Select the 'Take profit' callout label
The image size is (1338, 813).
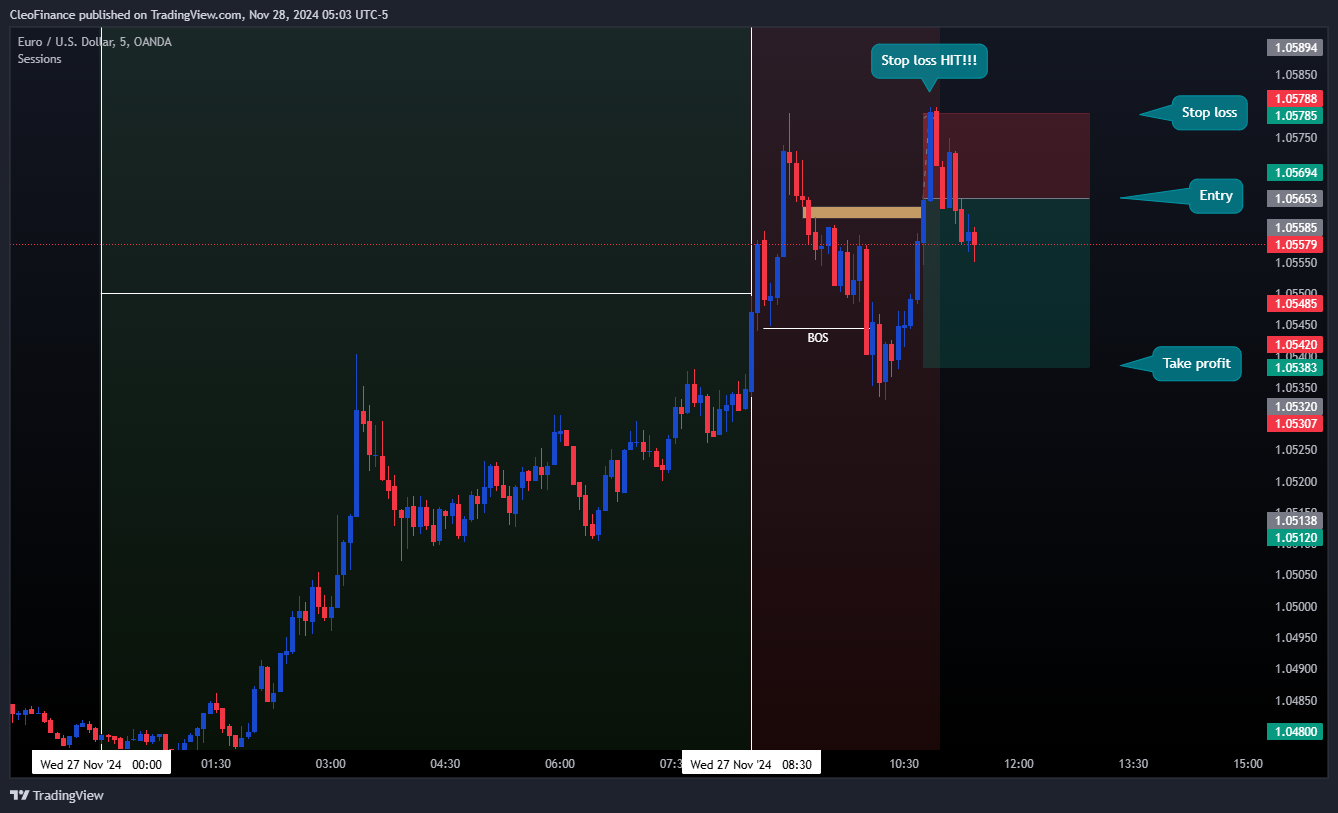[1196, 363]
